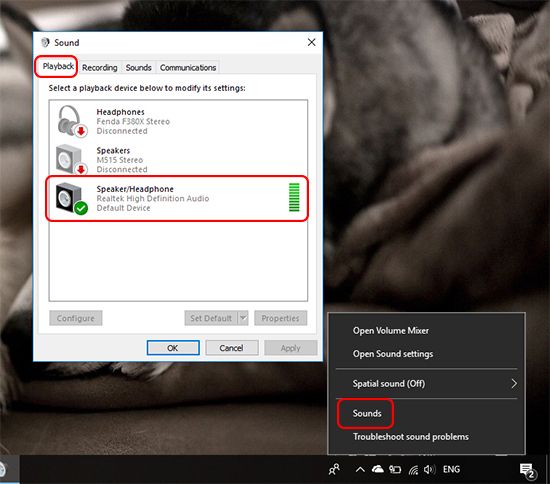Open the ENG language indicator
550x484 pixels.
451,469
